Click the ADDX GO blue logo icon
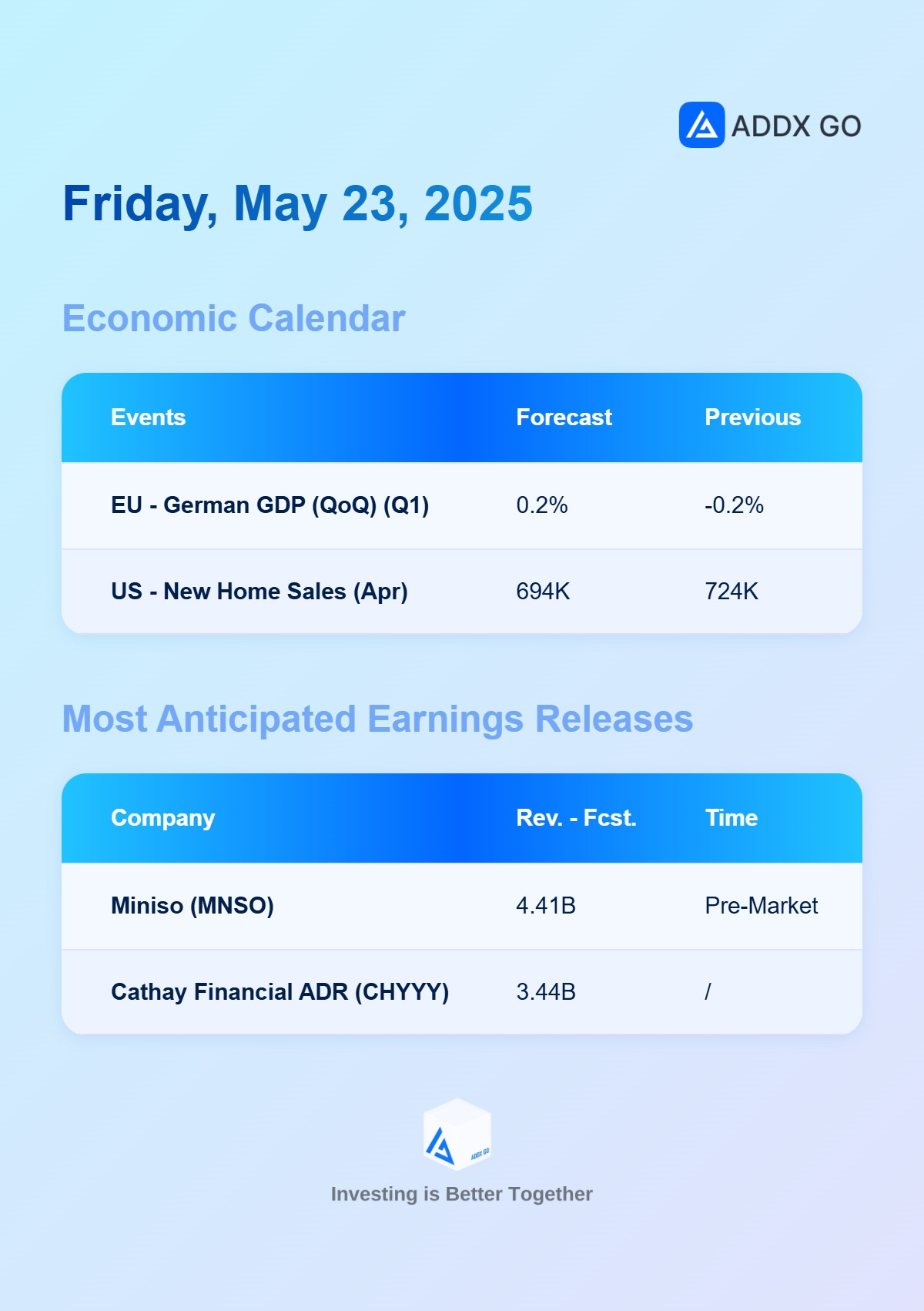Viewport: 924px width, 1311px height. pyautogui.click(x=701, y=125)
